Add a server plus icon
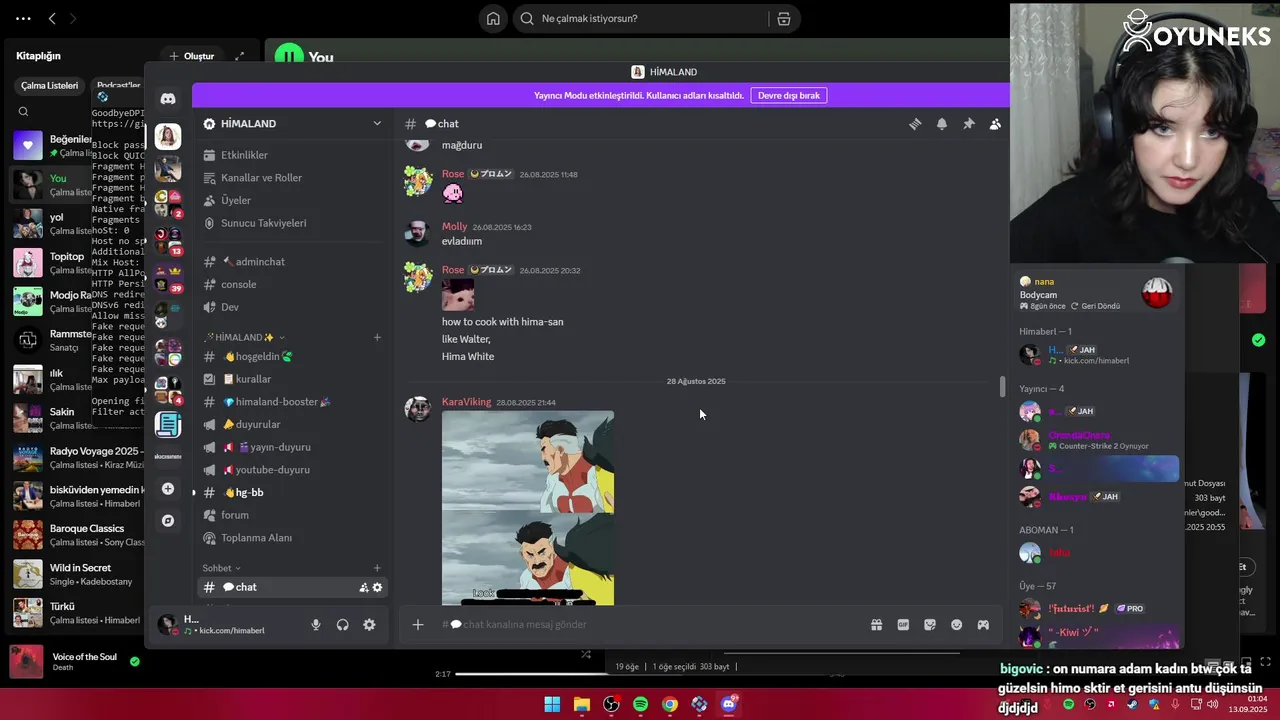 pyautogui.click(x=168, y=489)
